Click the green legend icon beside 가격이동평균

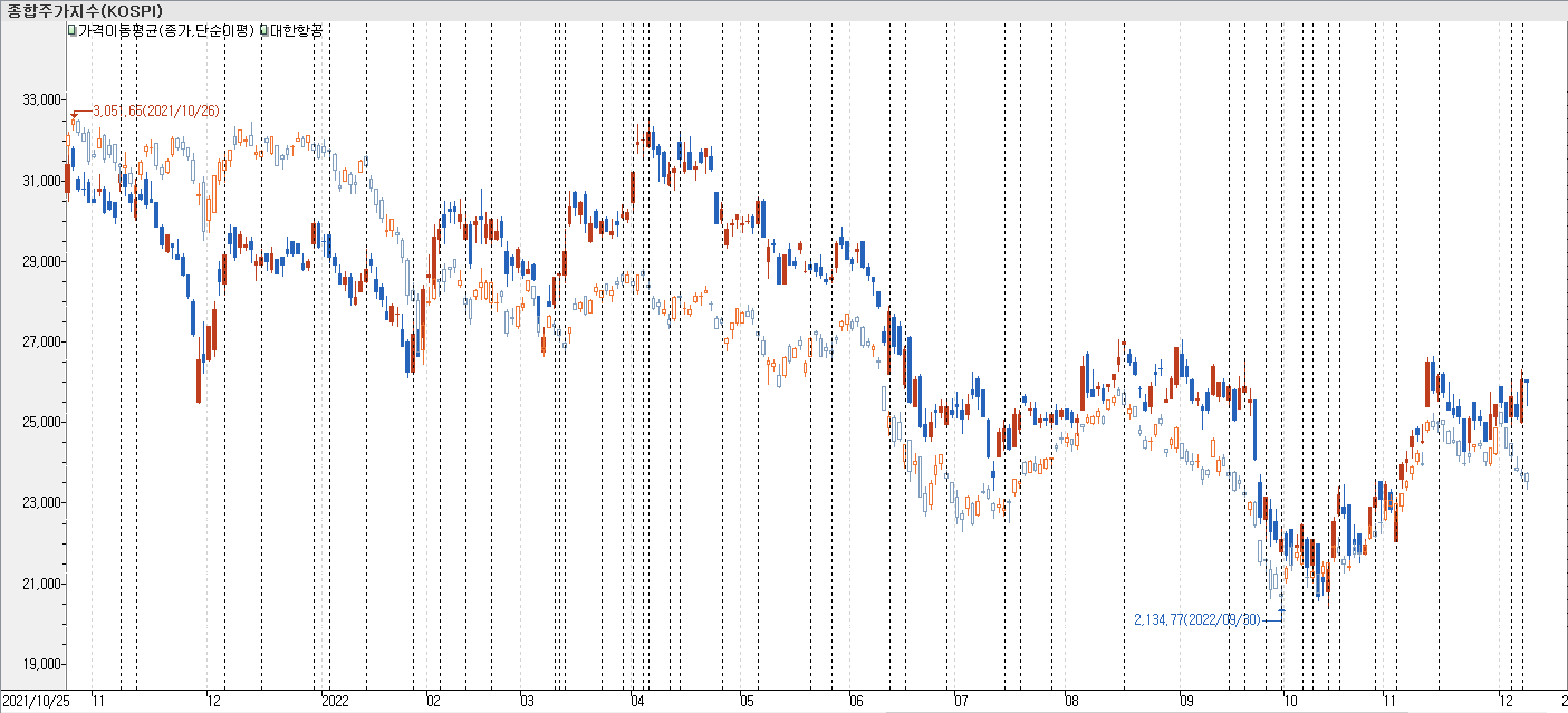click(72, 30)
